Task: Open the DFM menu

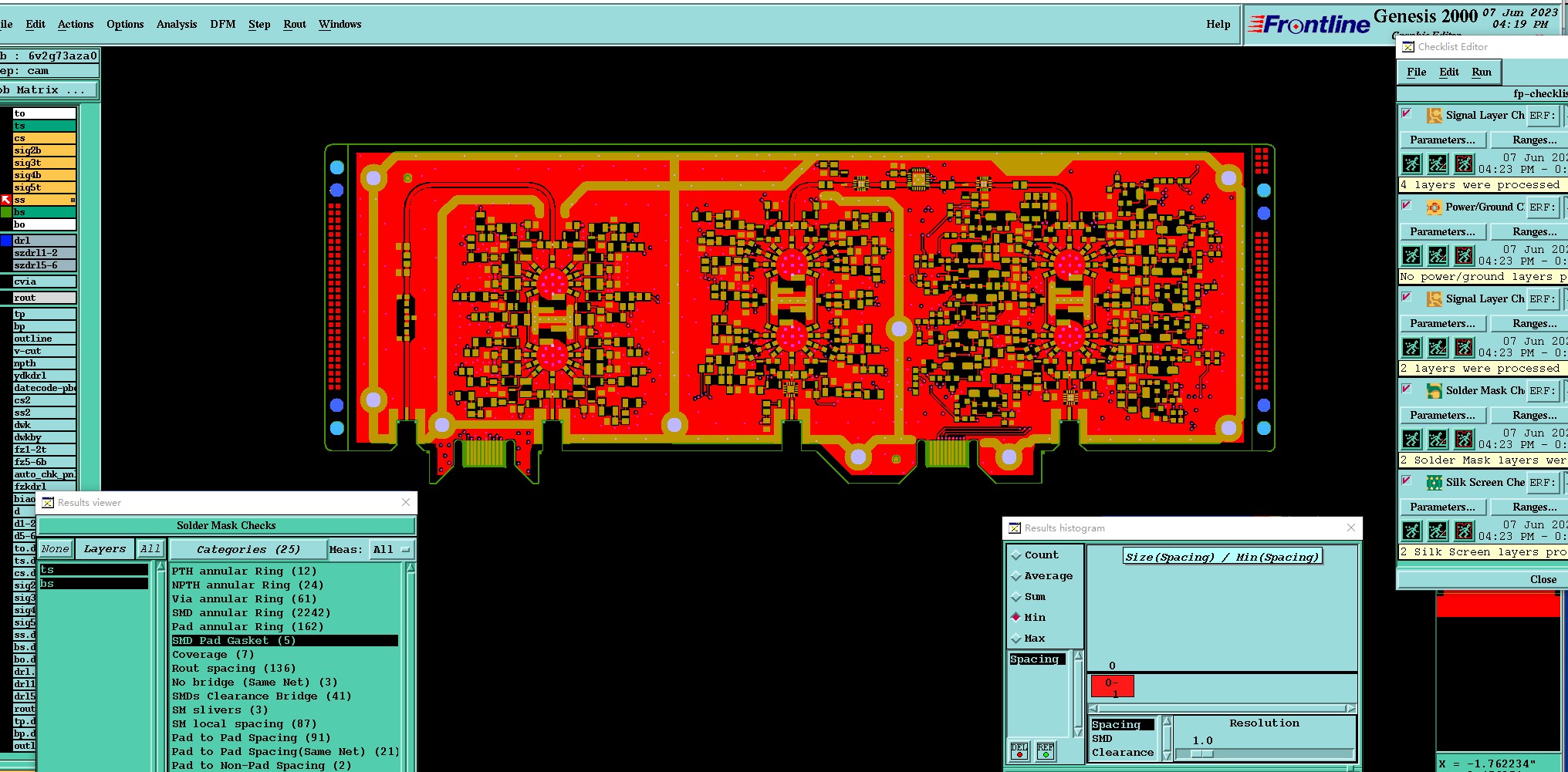Action: pyautogui.click(x=223, y=25)
